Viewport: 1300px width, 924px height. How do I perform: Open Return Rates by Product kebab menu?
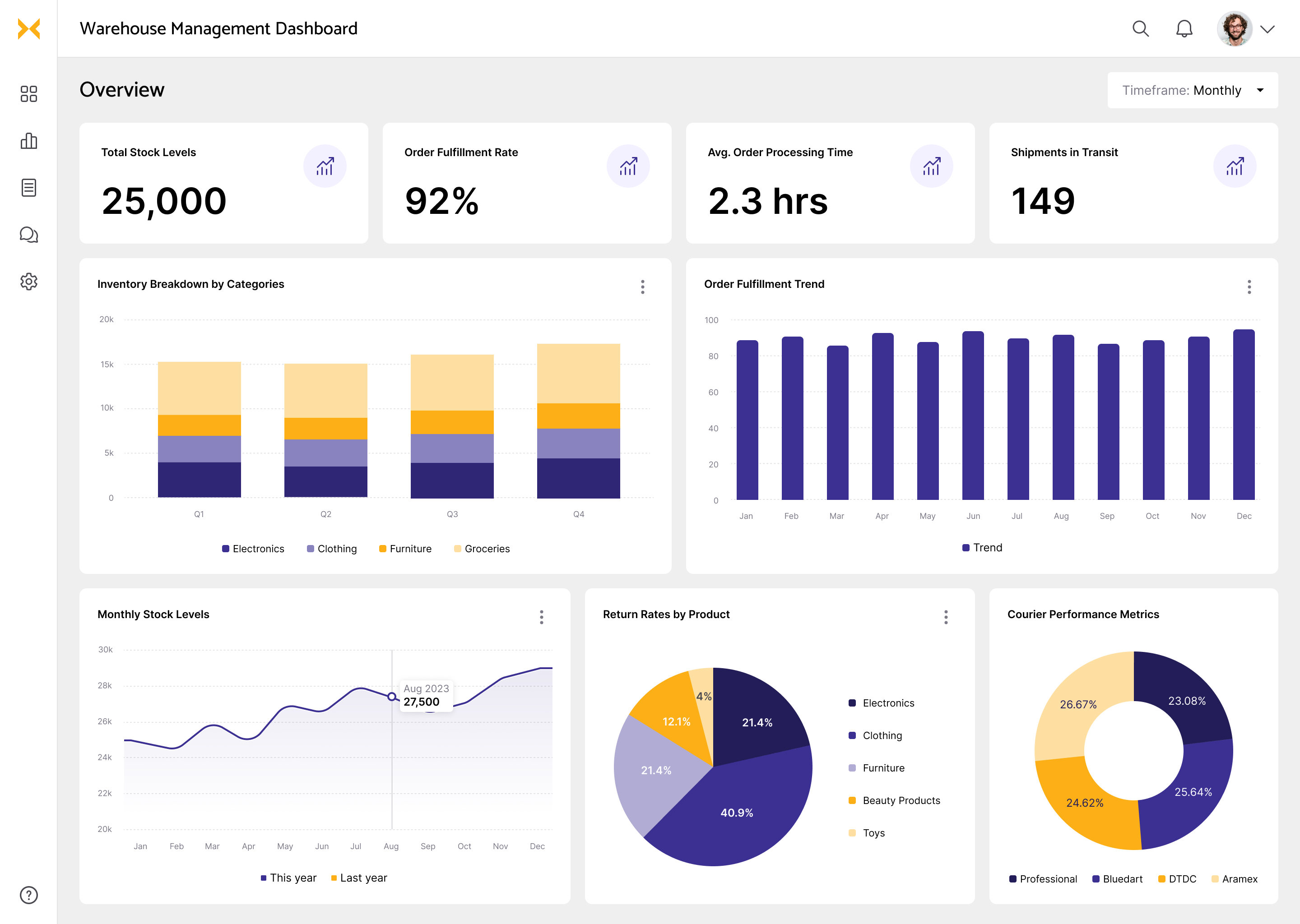945,617
